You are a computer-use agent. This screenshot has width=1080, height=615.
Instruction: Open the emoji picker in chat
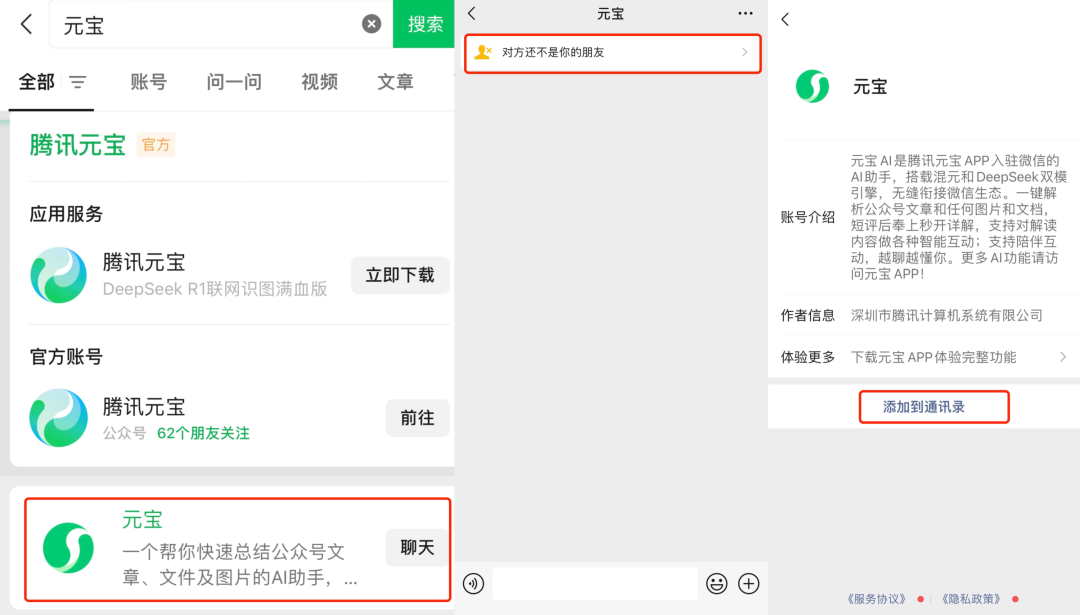pos(716,584)
